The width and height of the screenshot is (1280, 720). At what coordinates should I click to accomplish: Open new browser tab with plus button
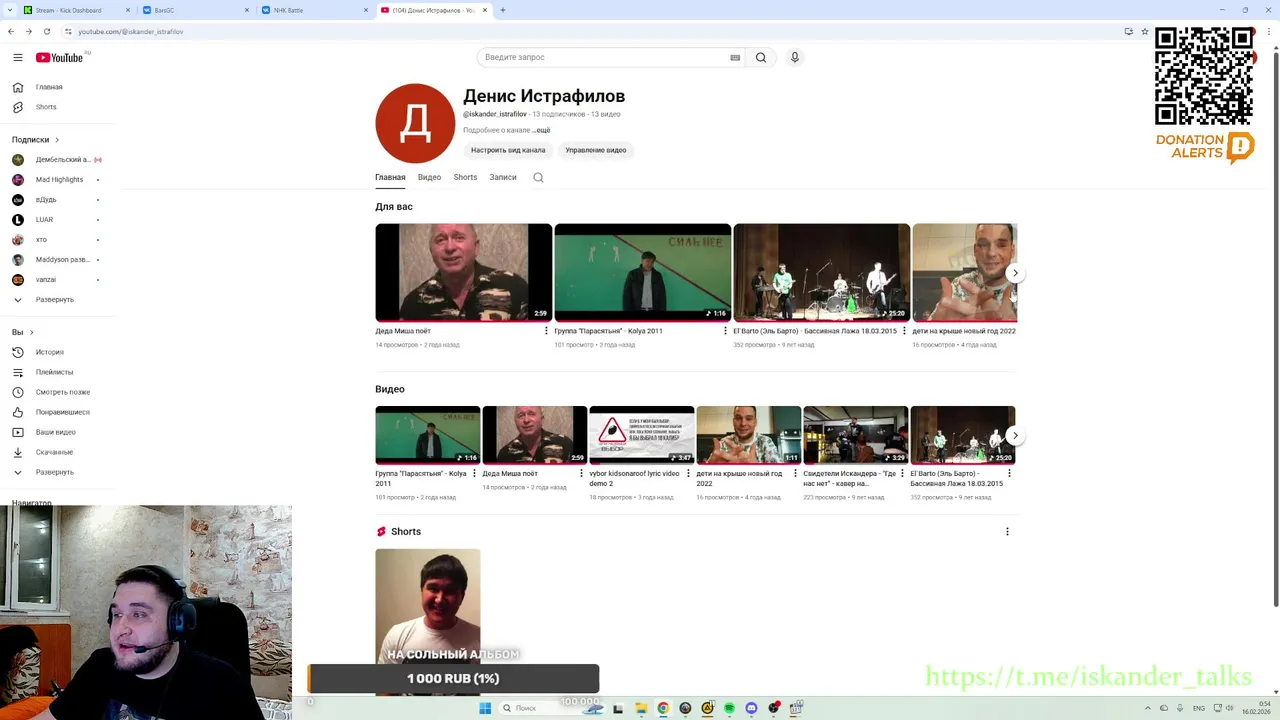coord(503,10)
